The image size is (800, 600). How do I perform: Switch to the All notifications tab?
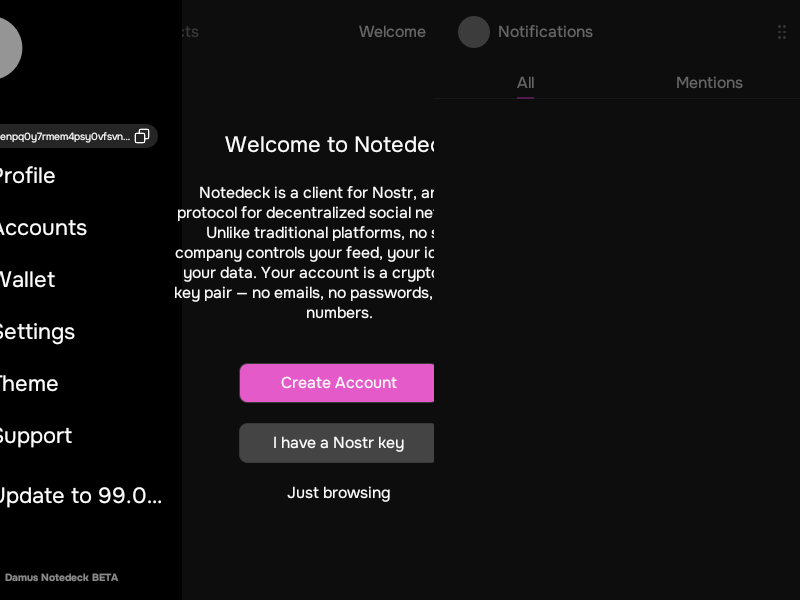[x=525, y=83]
